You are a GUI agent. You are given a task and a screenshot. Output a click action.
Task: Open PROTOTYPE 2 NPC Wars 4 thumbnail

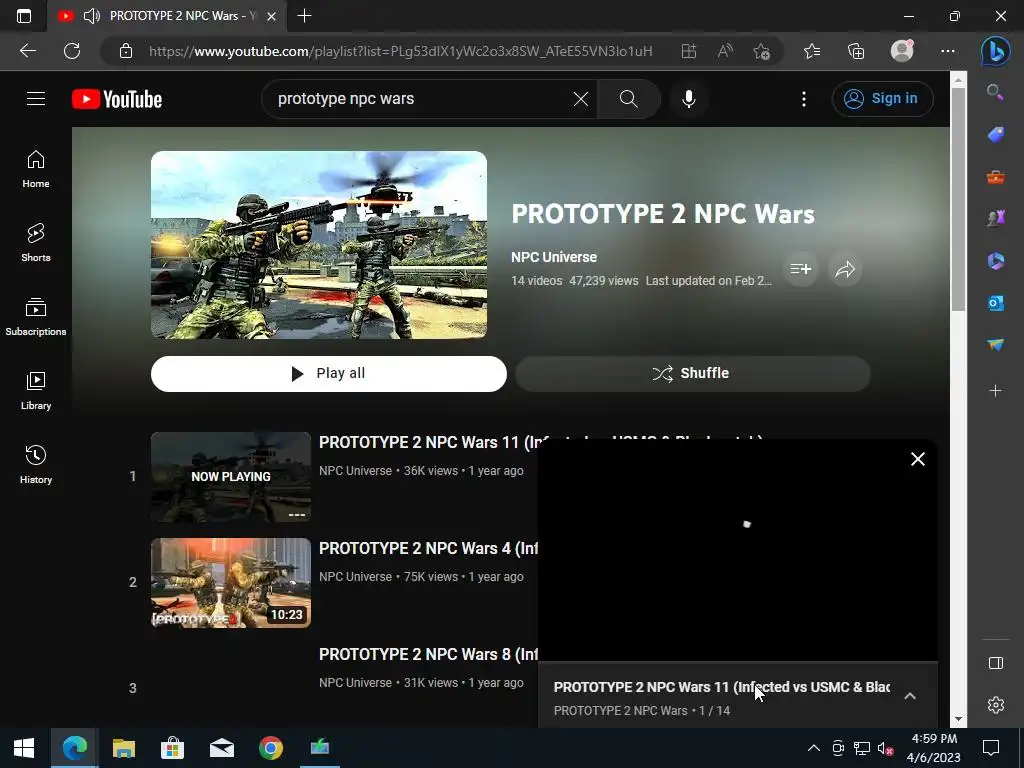pyautogui.click(x=231, y=583)
